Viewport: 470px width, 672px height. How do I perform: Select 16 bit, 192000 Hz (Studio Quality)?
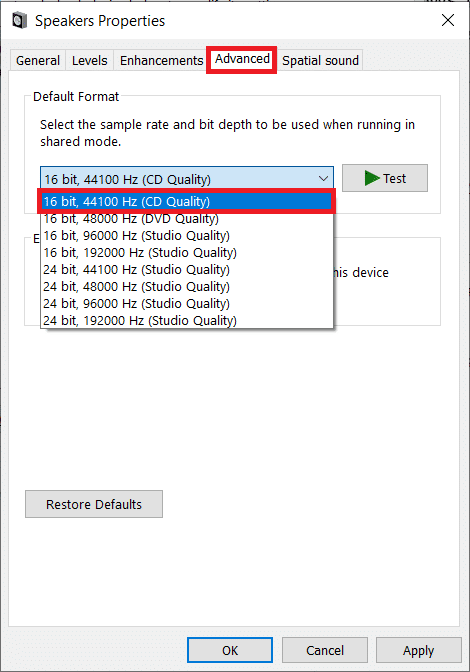[x=187, y=252]
